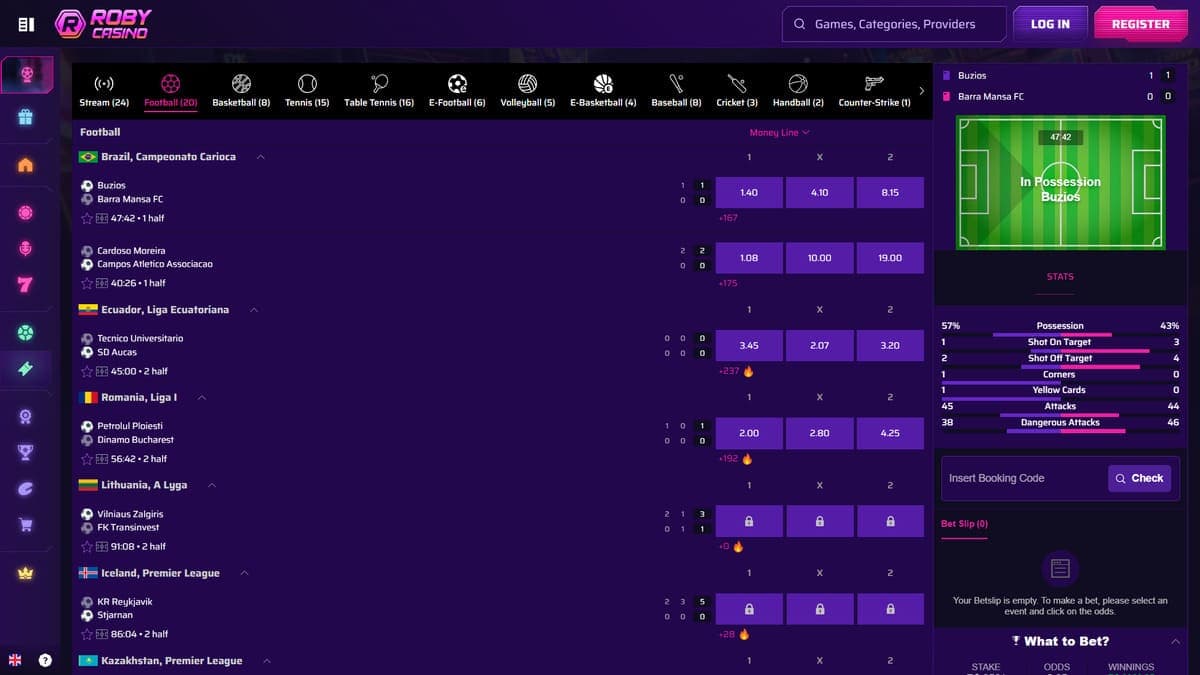Collapse the Romania, Liga I league

[x=202, y=398]
